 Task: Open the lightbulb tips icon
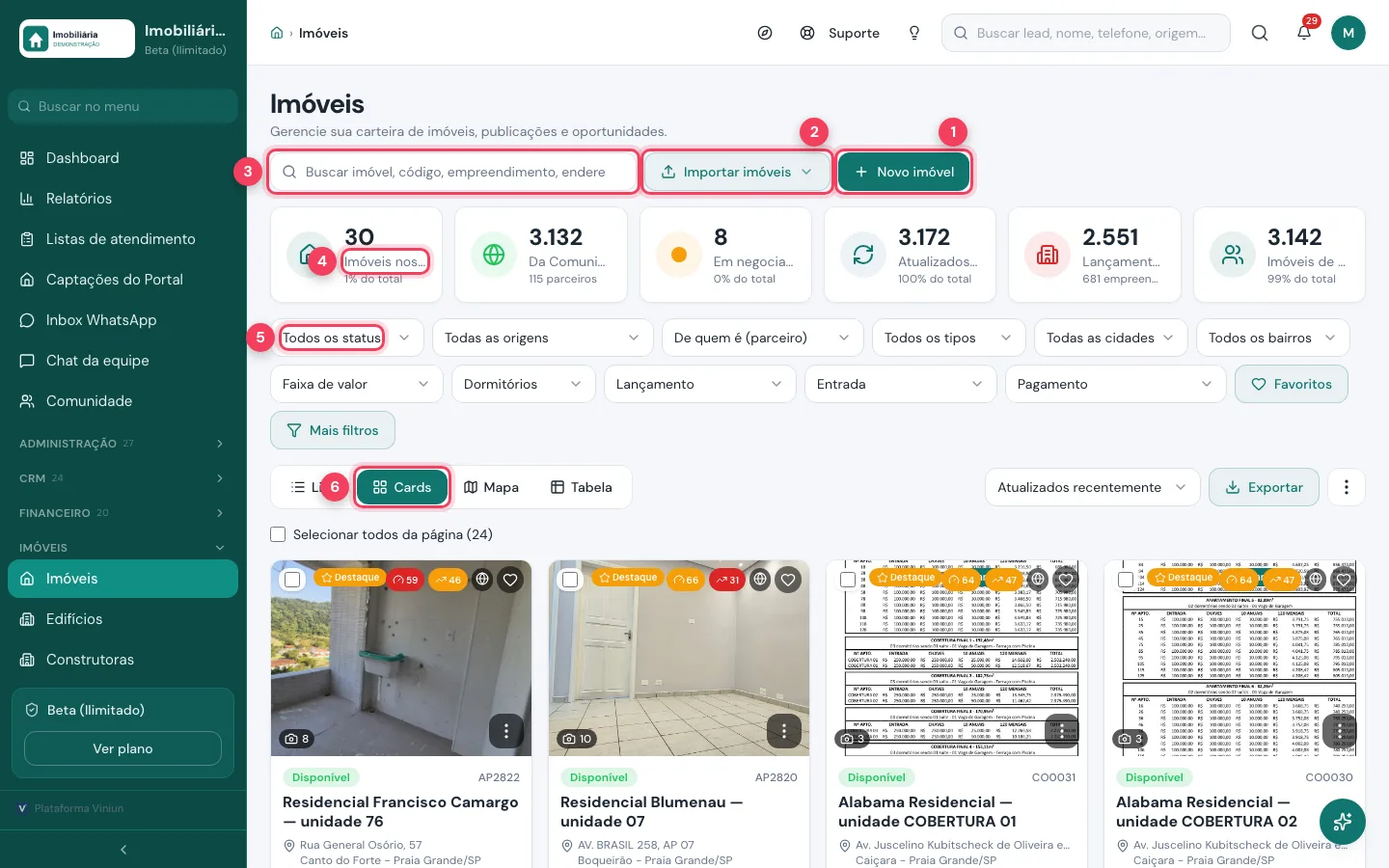point(914,33)
